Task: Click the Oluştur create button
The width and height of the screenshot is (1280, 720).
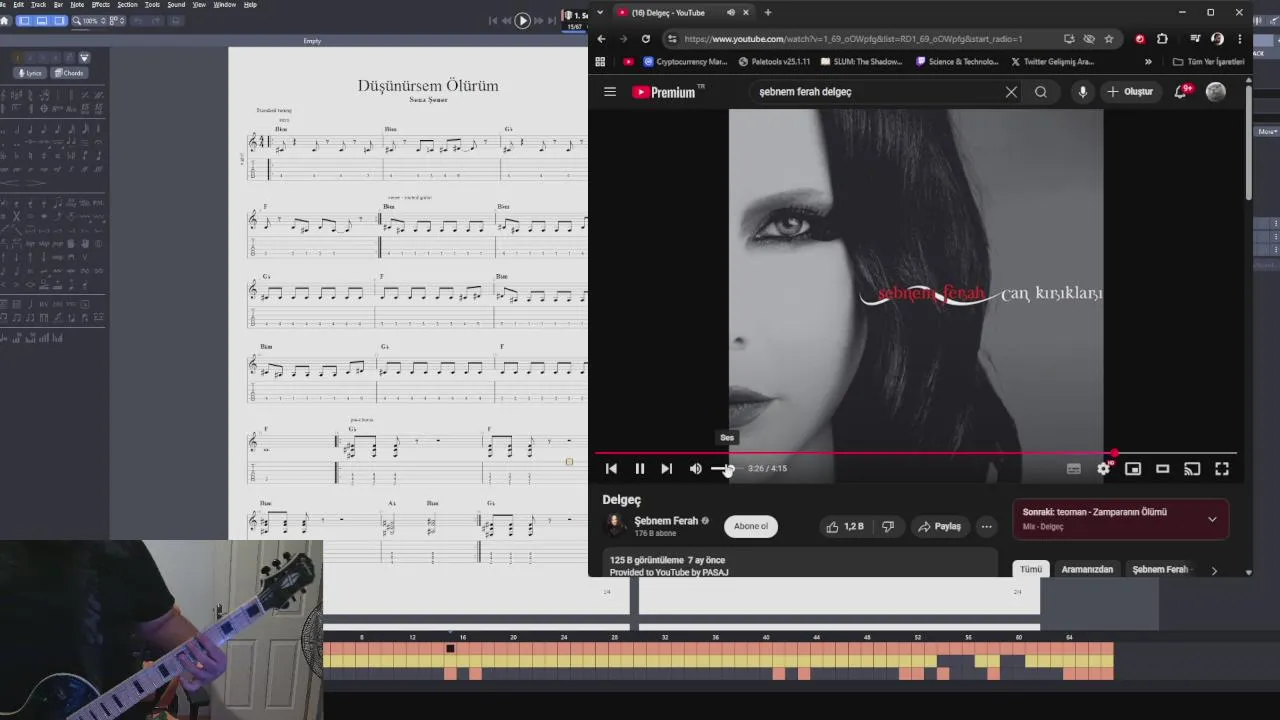Action: pos(1130,92)
